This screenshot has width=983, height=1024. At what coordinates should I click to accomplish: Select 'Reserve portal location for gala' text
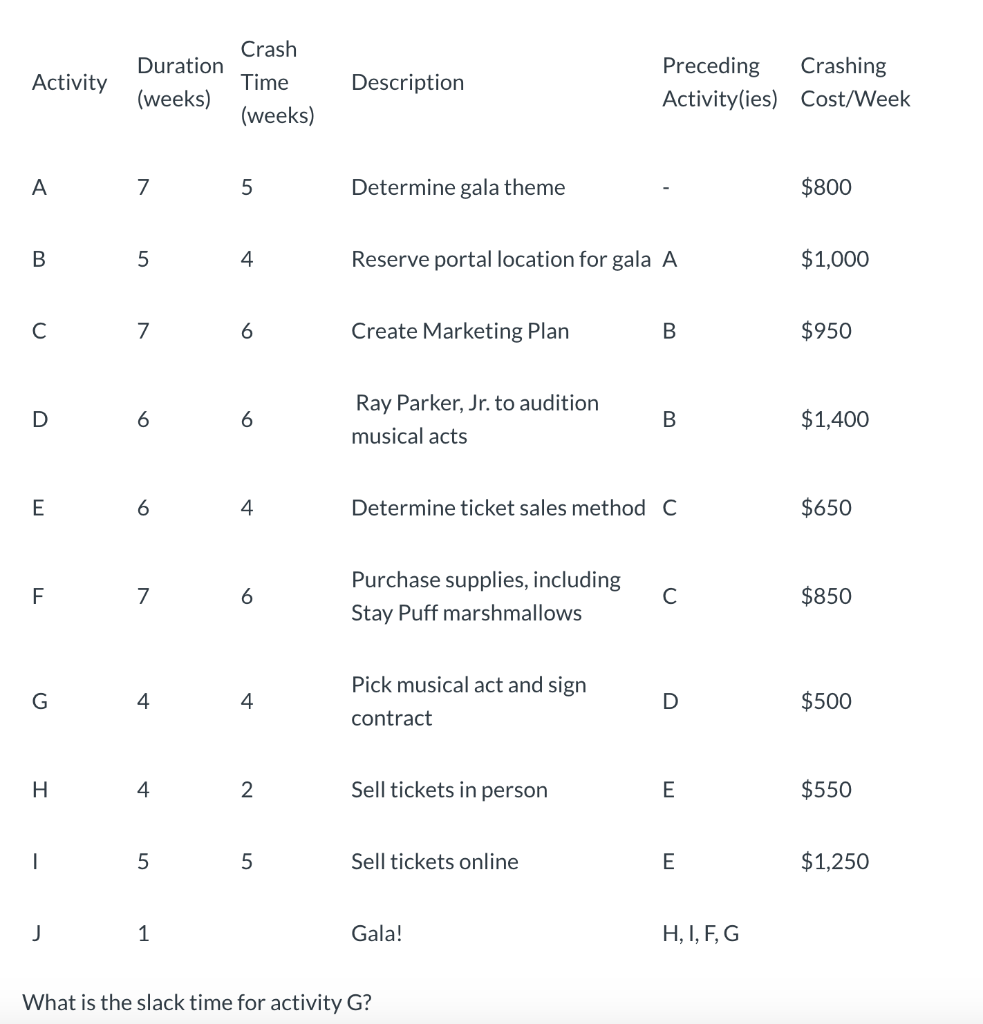[500, 259]
